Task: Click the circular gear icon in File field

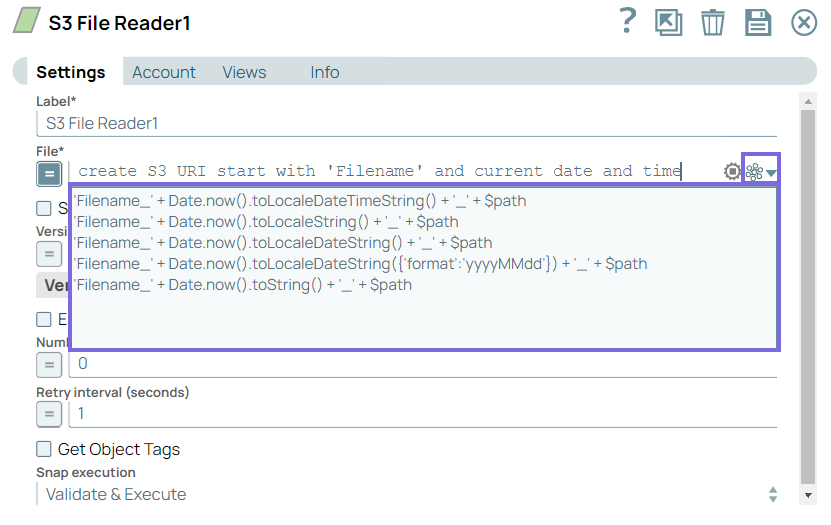Action: [x=732, y=172]
